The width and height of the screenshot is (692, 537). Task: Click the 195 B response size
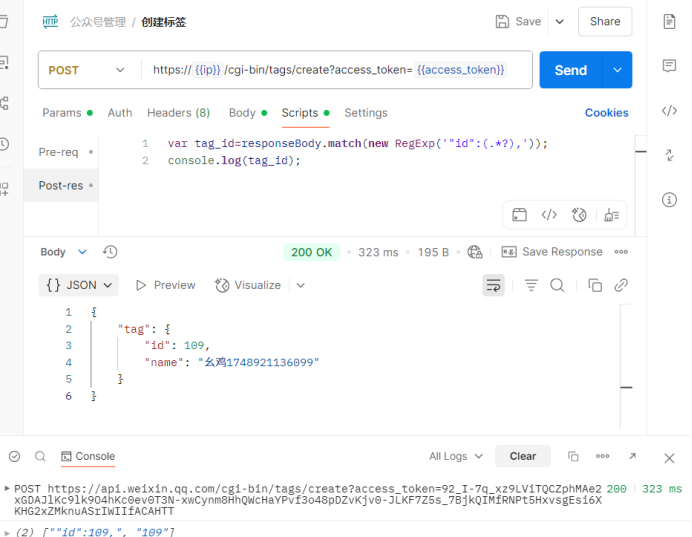pyautogui.click(x=433, y=252)
